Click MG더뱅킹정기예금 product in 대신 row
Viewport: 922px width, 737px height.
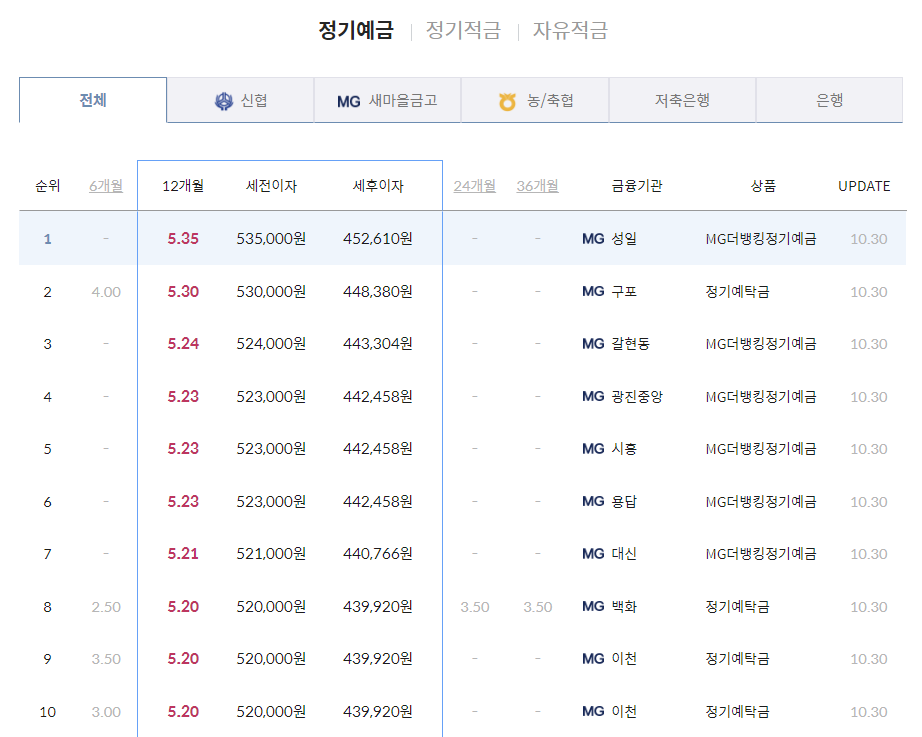pyautogui.click(x=761, y=553)
